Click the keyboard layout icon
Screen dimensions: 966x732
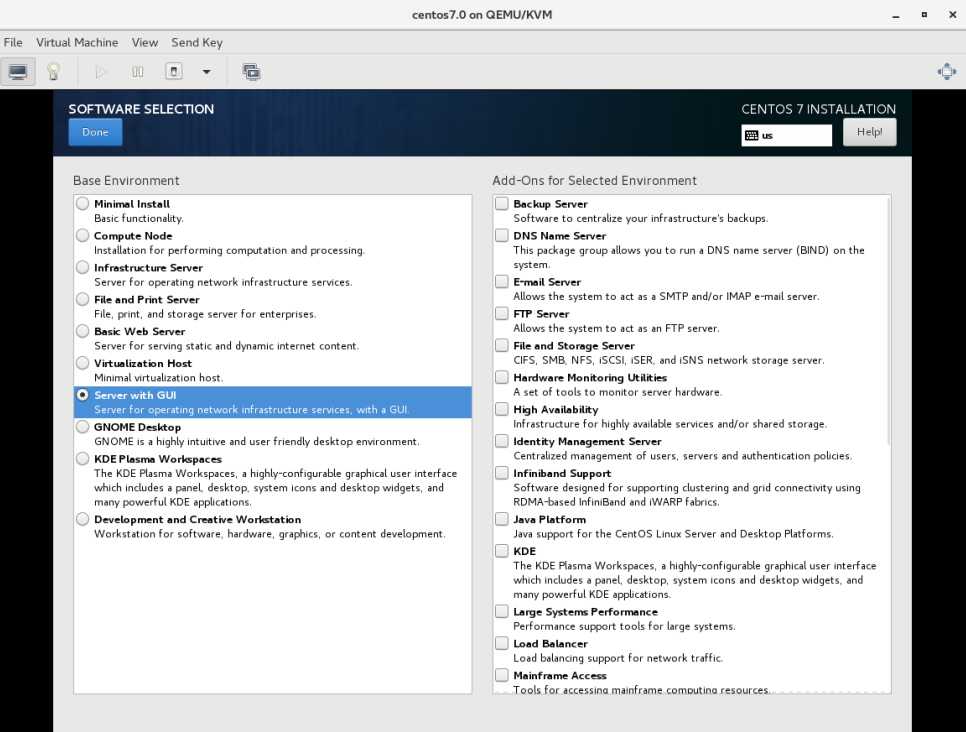pyautogui.click(x=752, y=136)
